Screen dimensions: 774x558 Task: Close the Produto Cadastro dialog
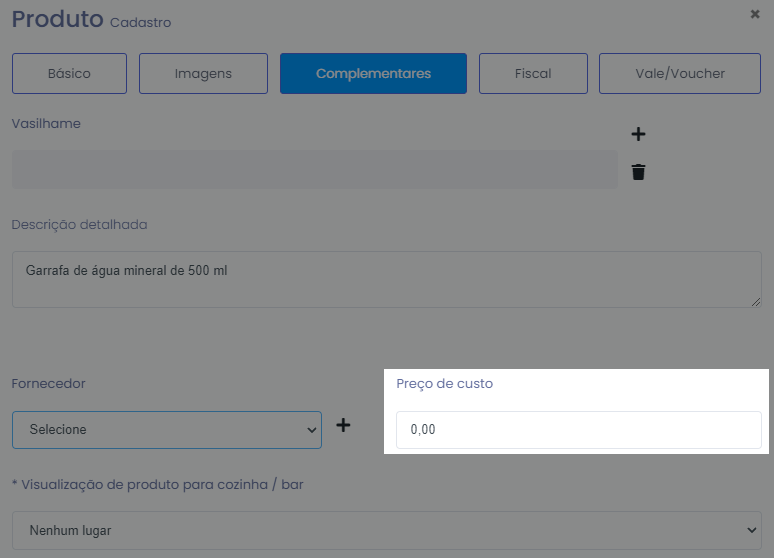(755, 14)
